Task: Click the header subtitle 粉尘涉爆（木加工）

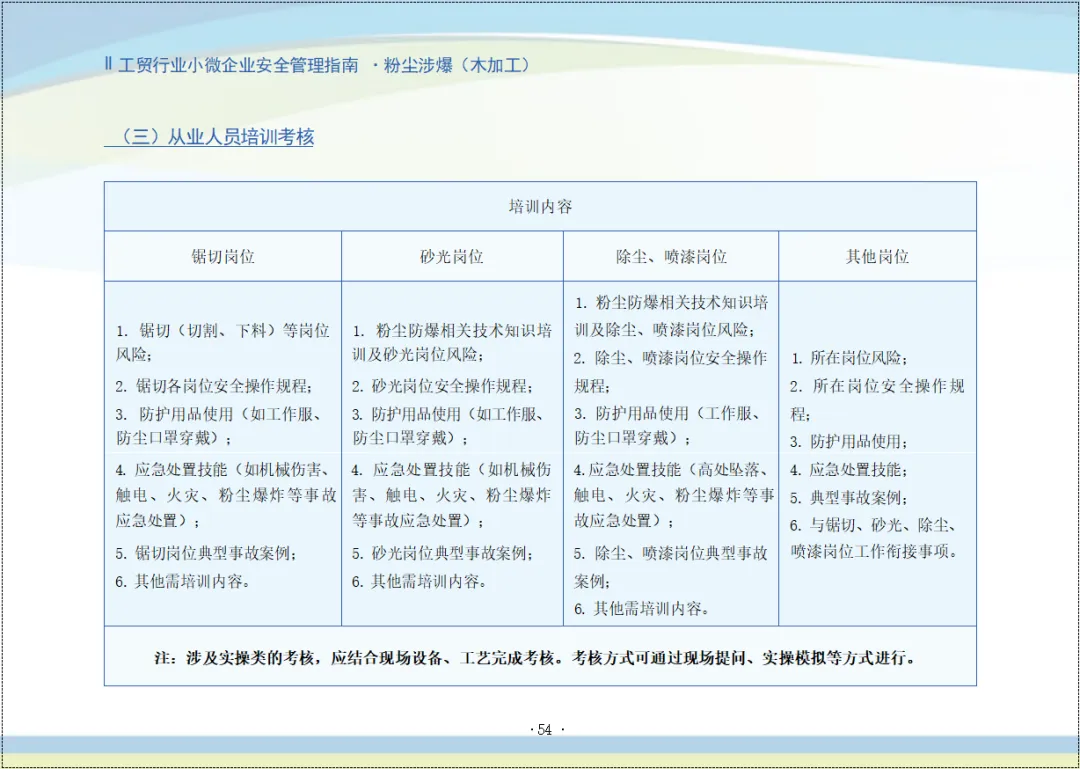Action: [457, 65]
